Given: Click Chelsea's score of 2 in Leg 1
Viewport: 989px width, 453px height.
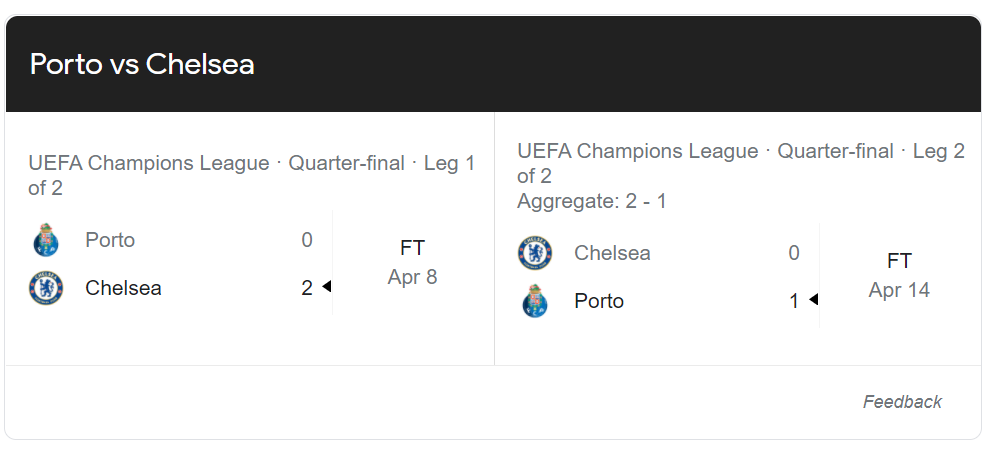Looking at the screenshot, I should coord(307,288).
